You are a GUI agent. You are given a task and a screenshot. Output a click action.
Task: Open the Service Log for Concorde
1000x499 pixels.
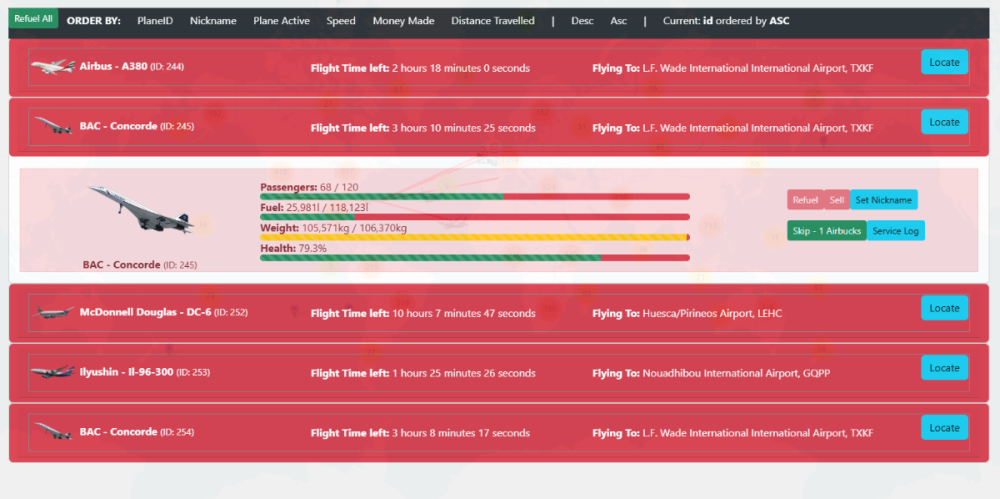[x=895, y=231]
